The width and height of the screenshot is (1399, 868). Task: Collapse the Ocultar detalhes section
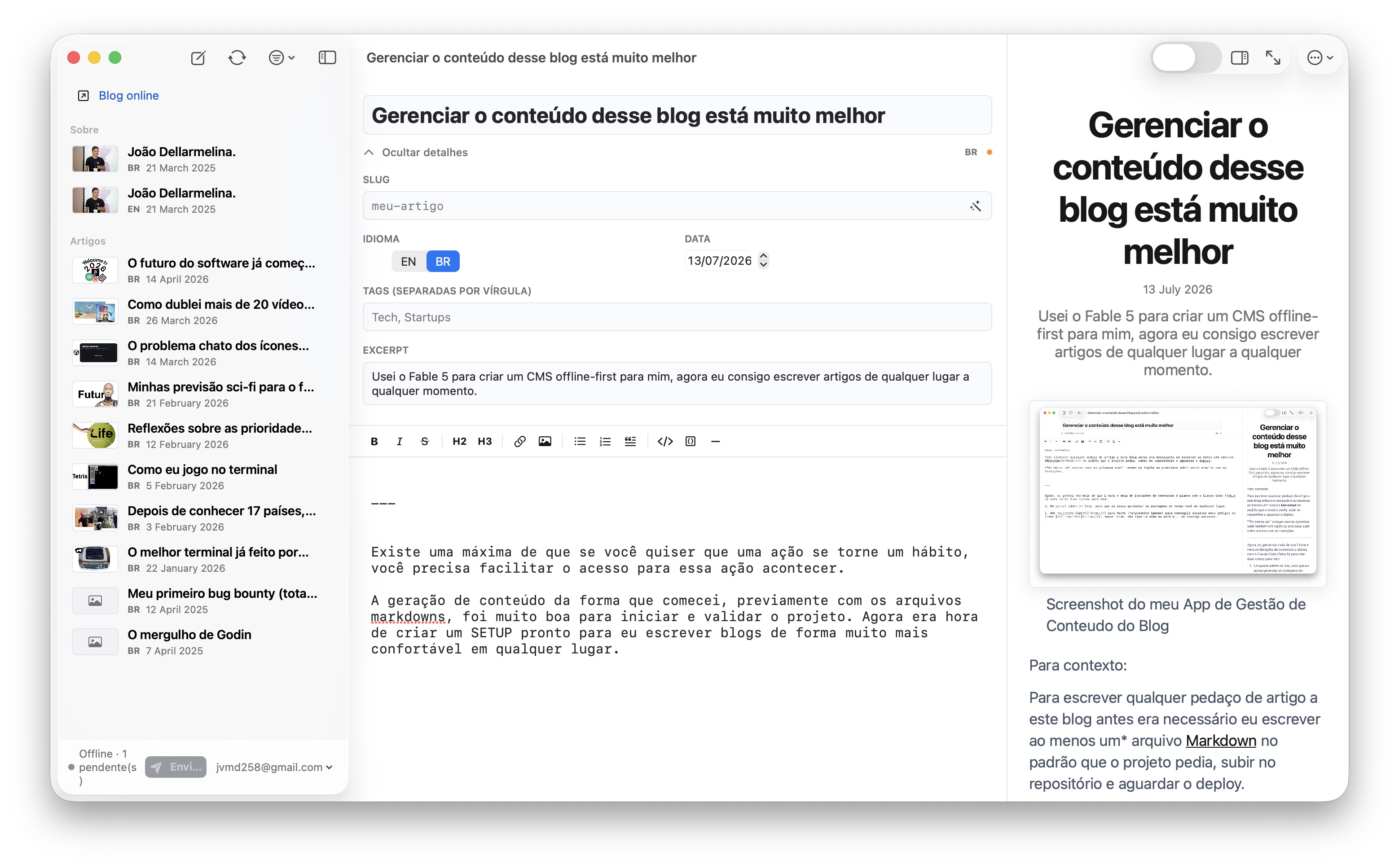pos(416,152)
